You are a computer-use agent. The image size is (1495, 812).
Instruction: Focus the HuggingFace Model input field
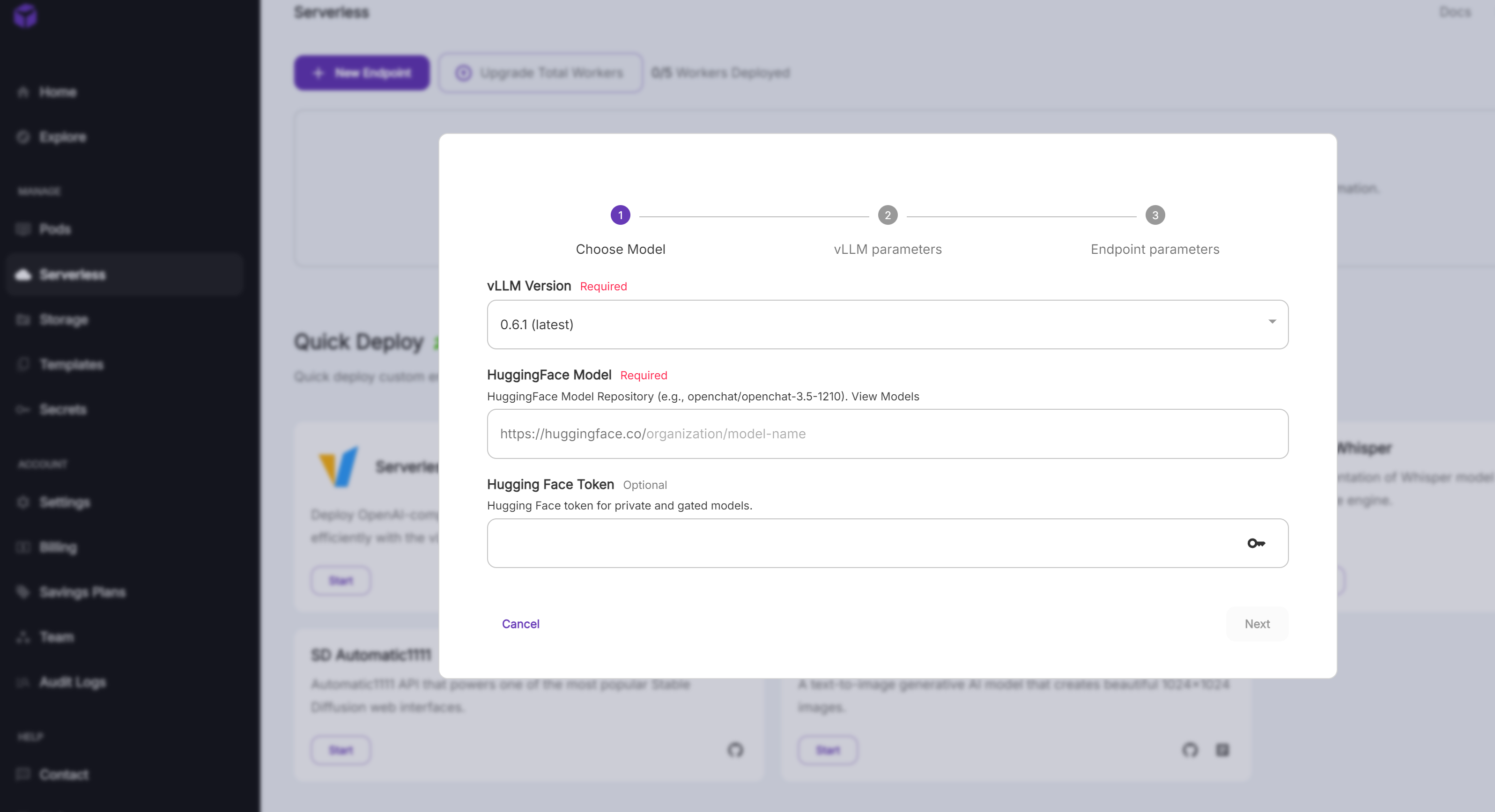[x=888, y=434]
